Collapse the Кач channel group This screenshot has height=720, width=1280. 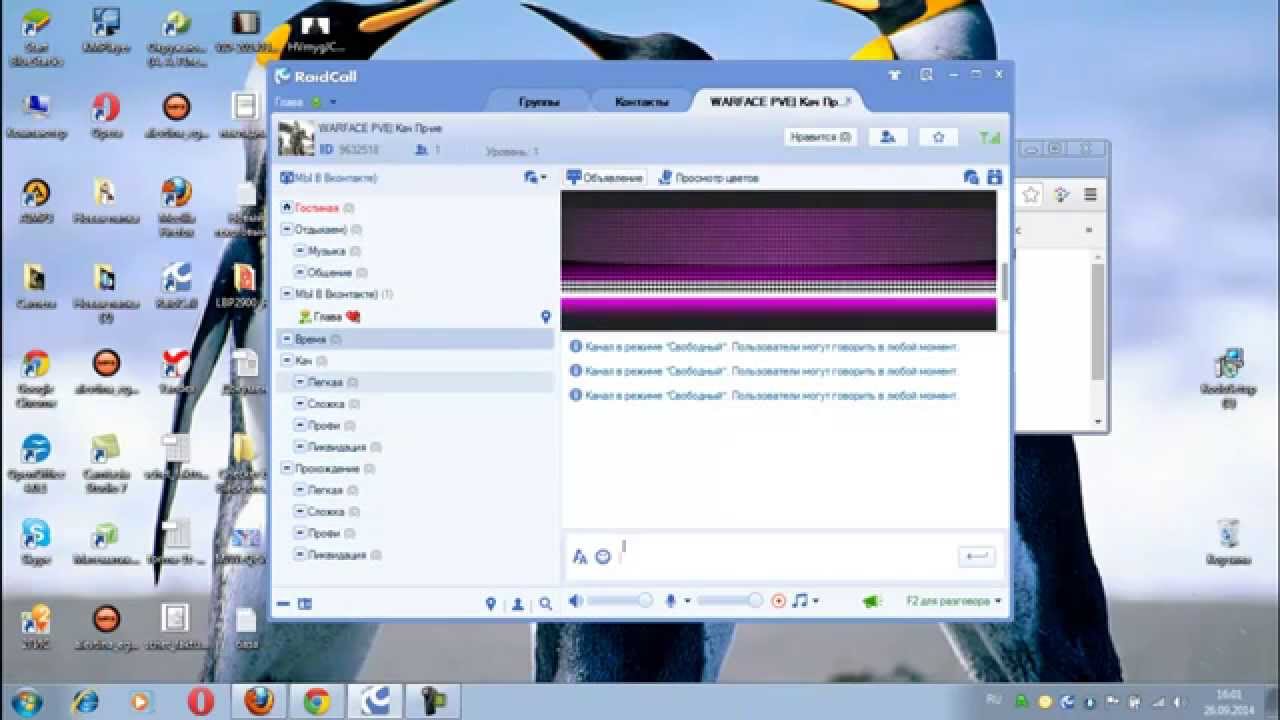(287, 360)
